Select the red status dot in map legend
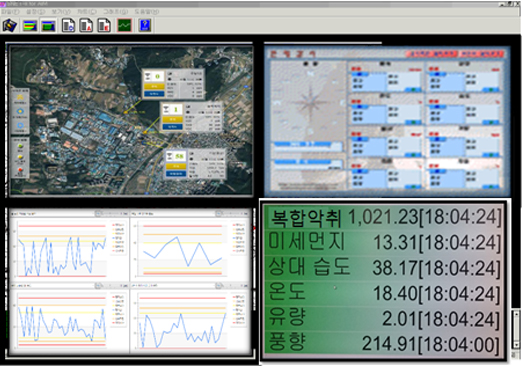 tap(20, 170)
